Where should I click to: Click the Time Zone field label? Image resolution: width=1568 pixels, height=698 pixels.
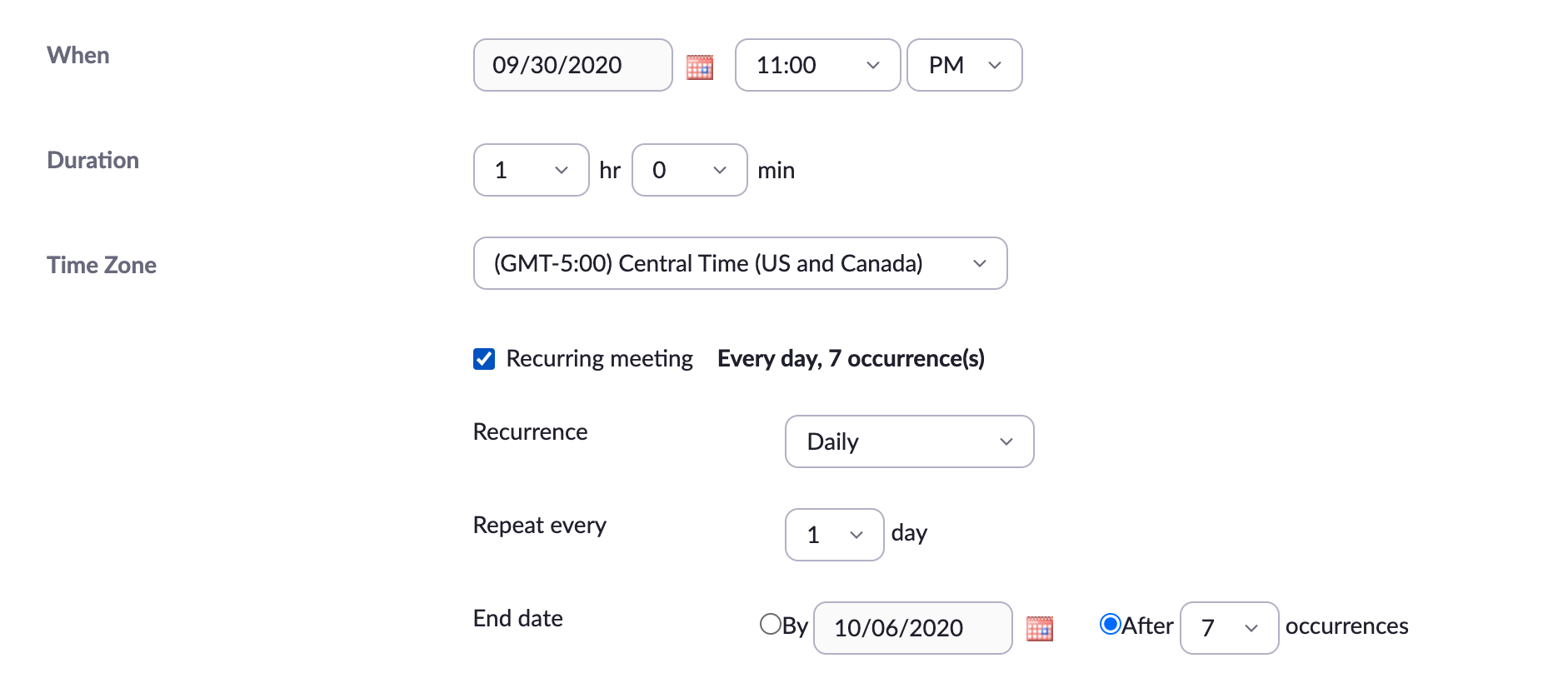click(102, 265)
